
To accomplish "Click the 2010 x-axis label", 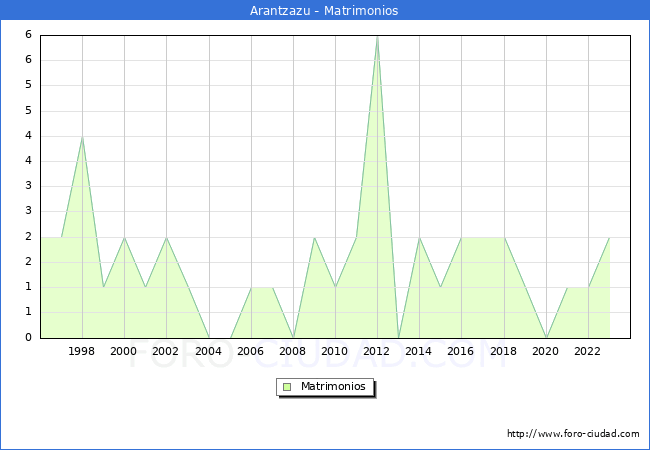I will (335, 351).
